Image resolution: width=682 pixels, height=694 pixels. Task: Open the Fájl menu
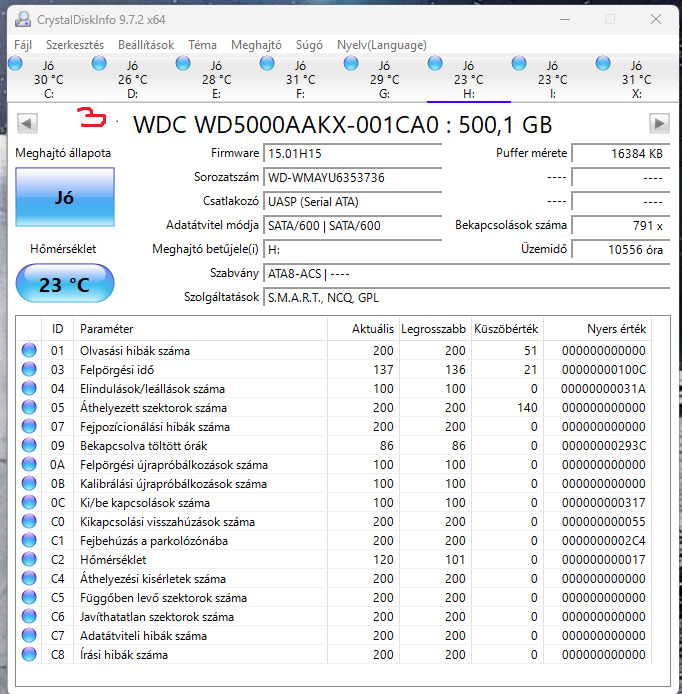[x=23, y=45]
